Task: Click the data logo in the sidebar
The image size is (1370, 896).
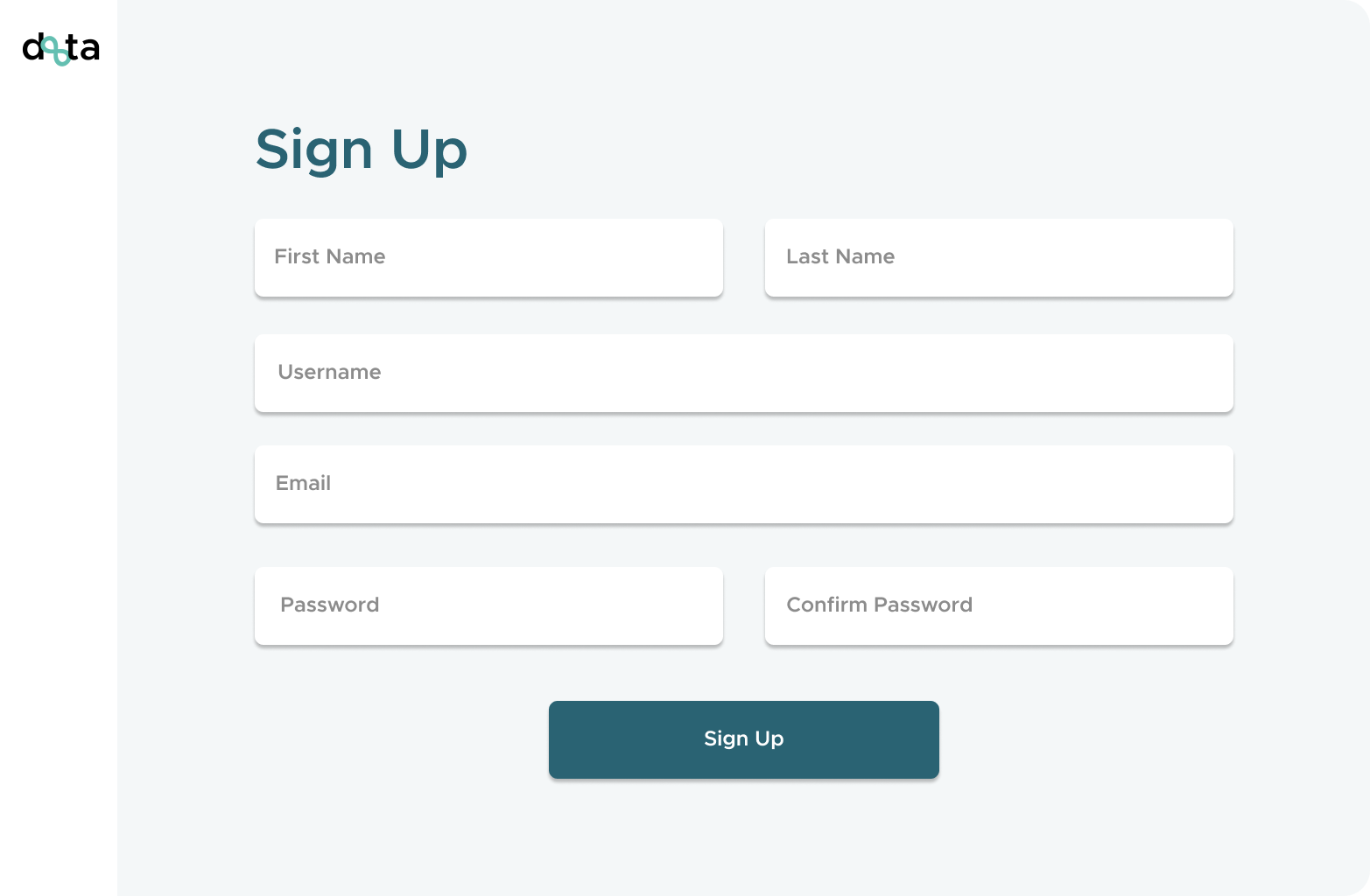Action: [60, 49]
